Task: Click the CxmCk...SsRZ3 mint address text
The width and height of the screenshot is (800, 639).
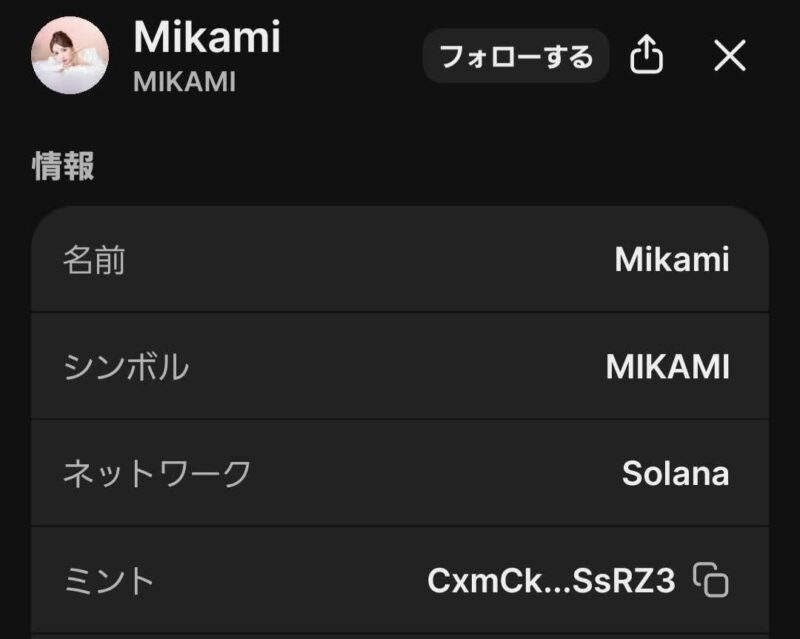Action: [551, 580]
